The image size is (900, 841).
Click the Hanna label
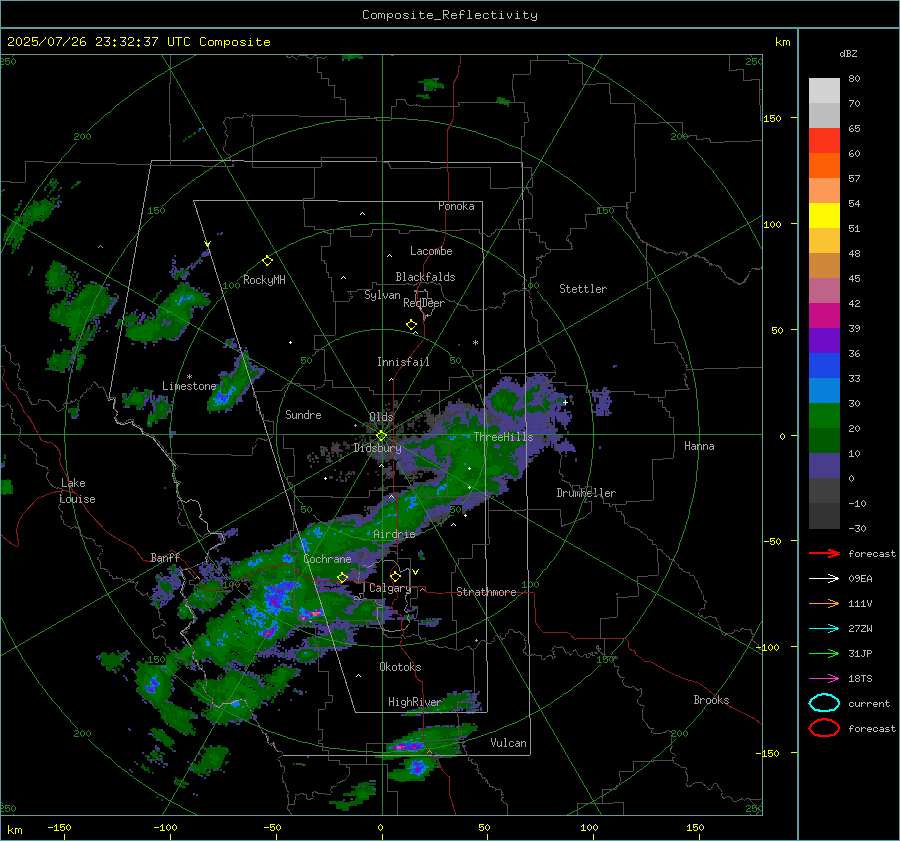coord(699,446)
